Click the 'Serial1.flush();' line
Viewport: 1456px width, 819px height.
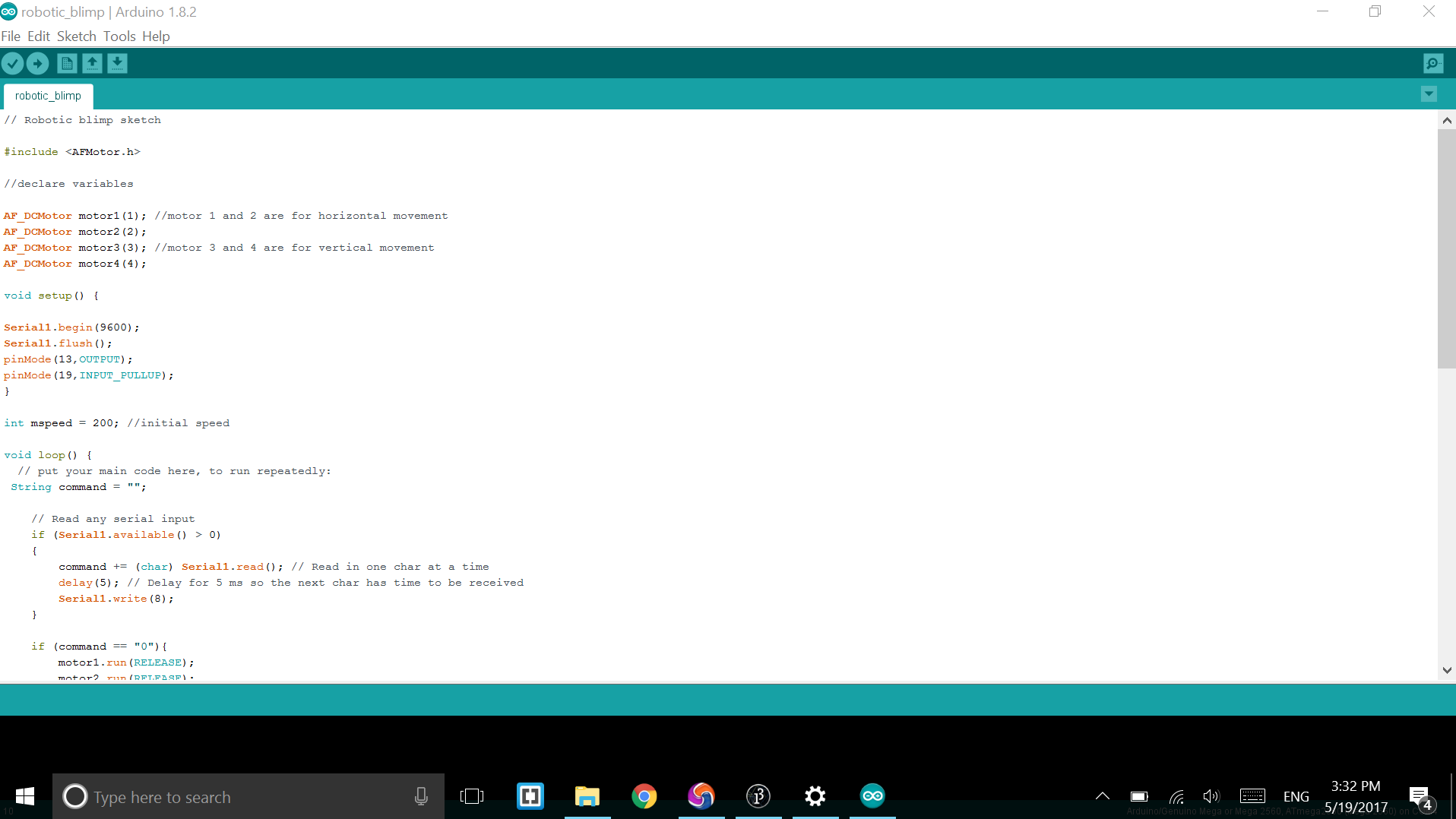pyautogui.click(x=58, y=343)
